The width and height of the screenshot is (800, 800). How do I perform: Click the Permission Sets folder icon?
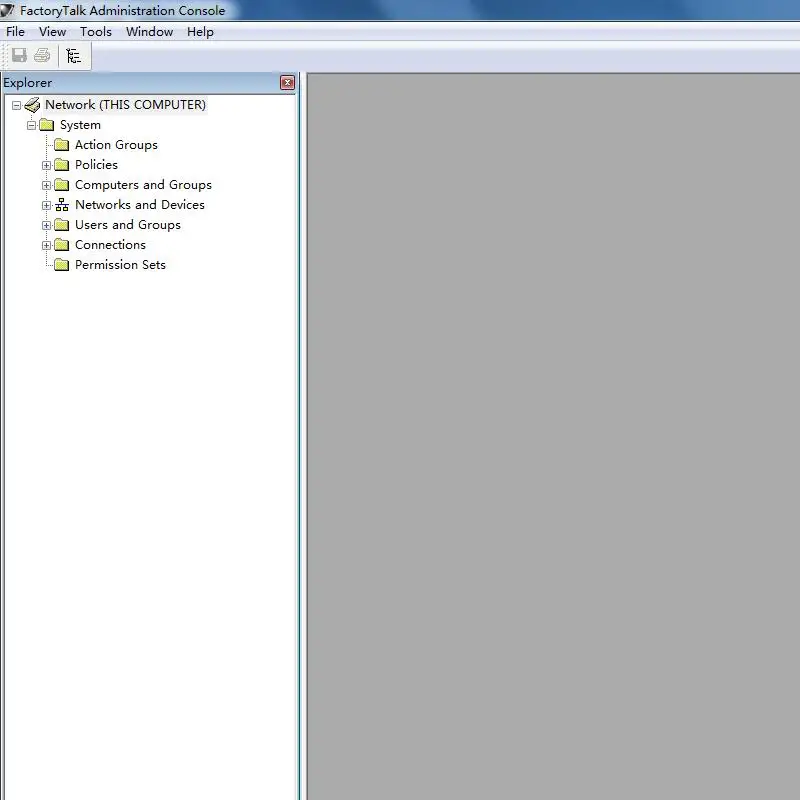click(x=62, y=265)
